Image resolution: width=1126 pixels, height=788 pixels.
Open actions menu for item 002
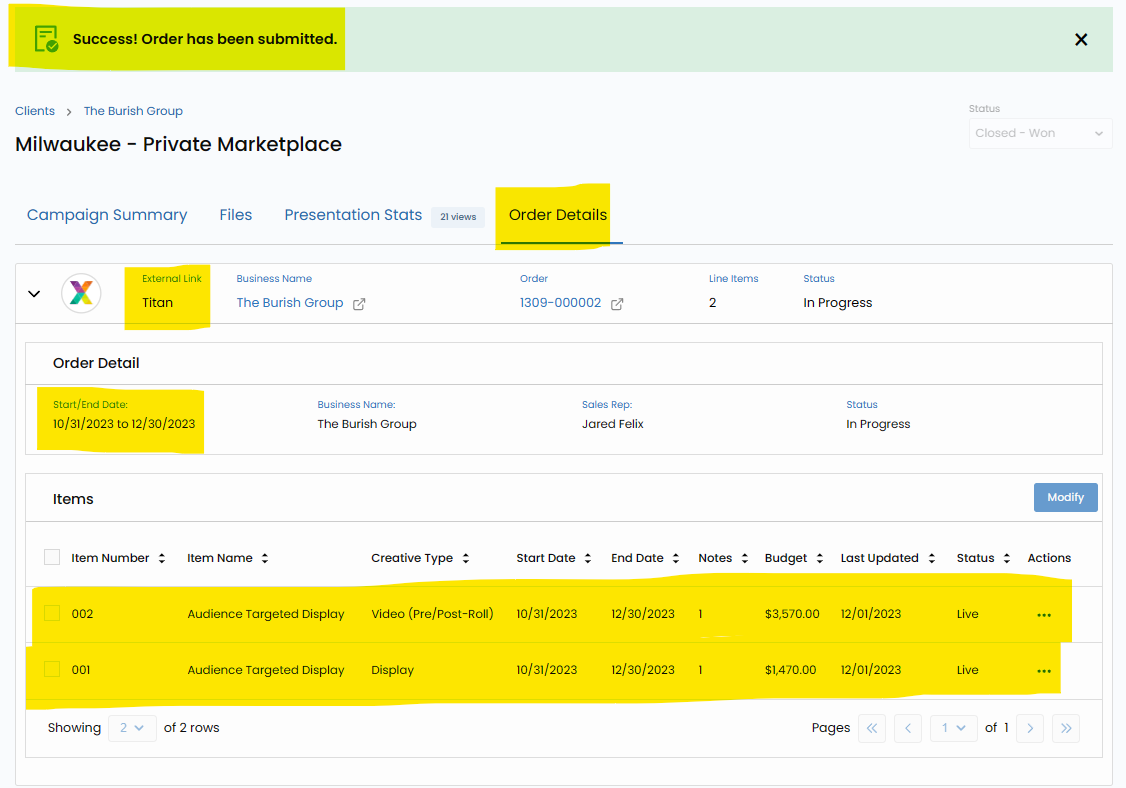[x=1044, y=615]
